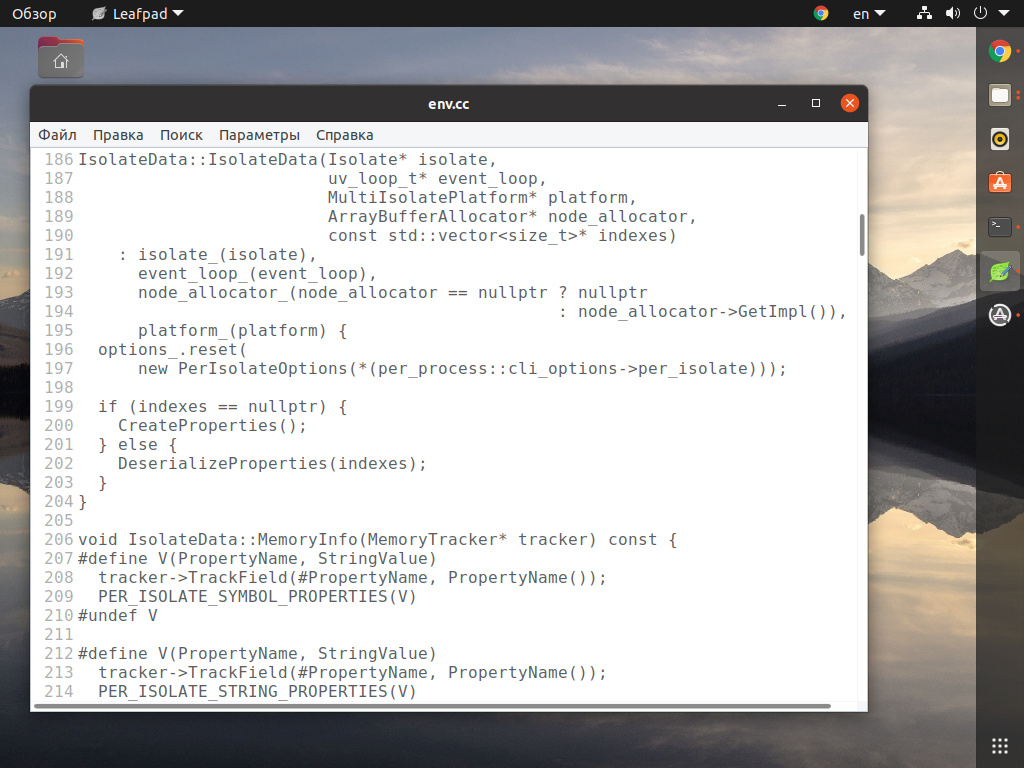The height and width of the screenshot is (768, 1024).
Task: Open Chrome from the Ubuntu dock
Action: [999, 51]
